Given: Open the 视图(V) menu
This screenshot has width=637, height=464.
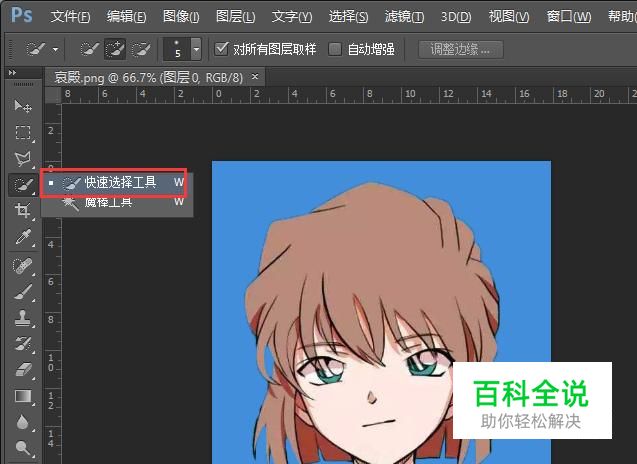Looking at the screenshot, I should point(509,17).
